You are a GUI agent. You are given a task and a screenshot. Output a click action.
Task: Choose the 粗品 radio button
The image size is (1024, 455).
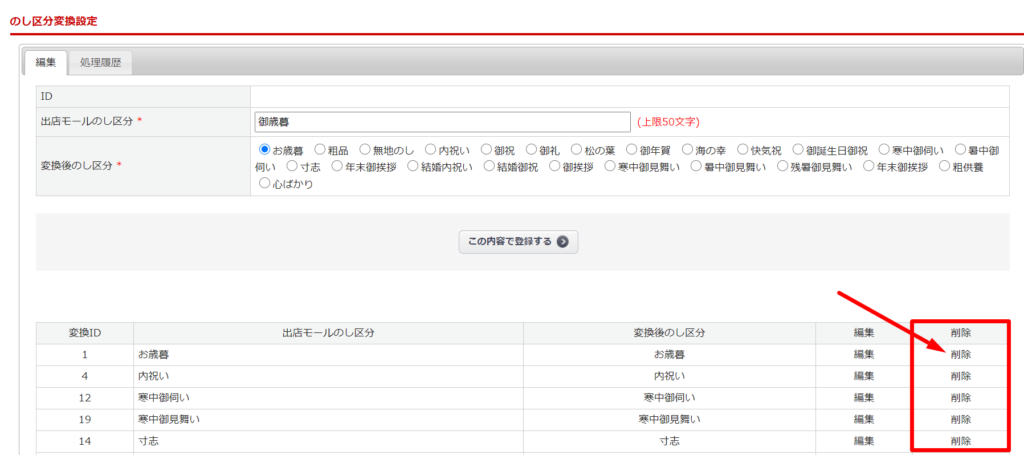[321, 150]
